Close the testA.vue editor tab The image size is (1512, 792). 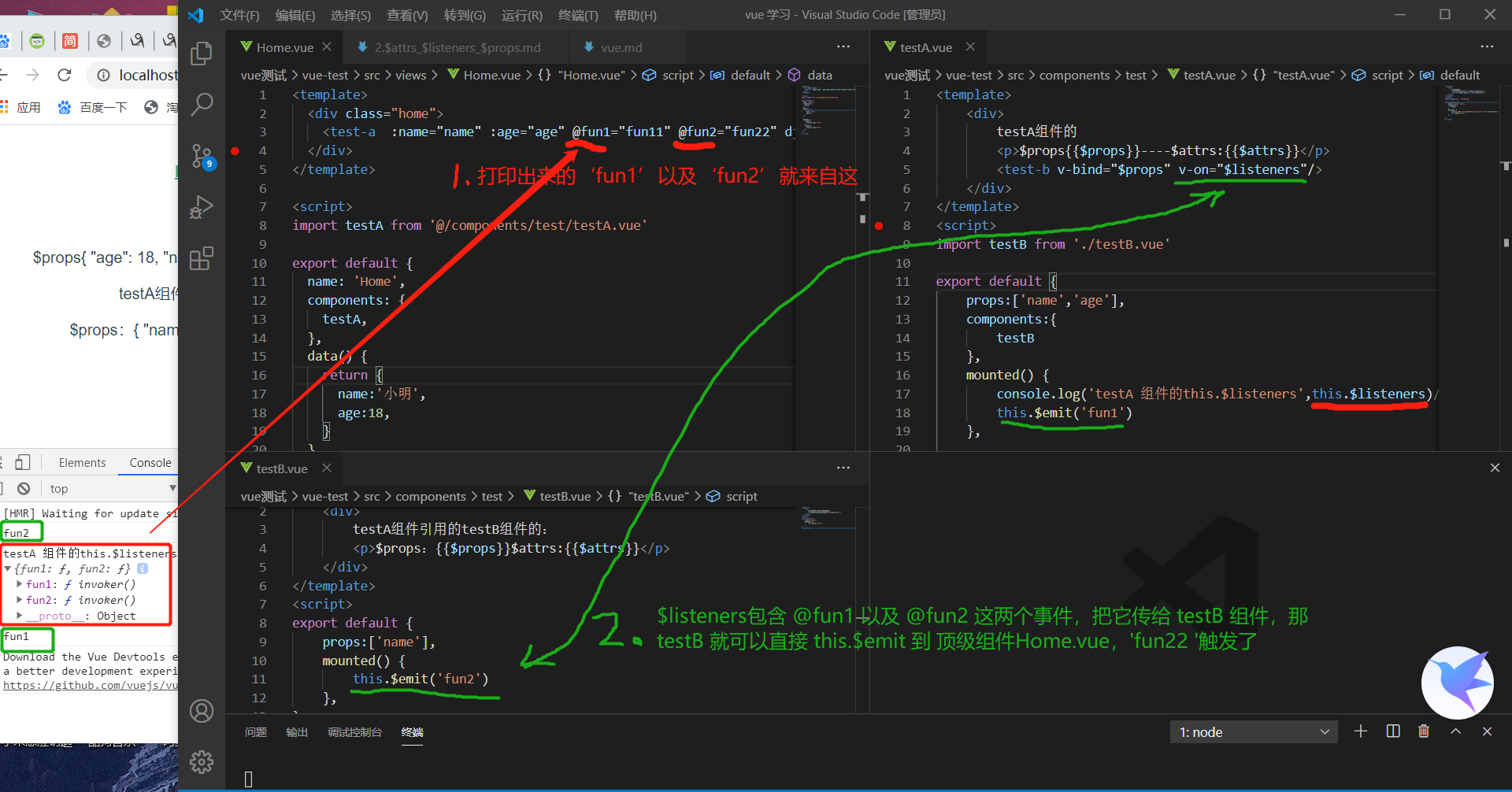tap(970, 47)
